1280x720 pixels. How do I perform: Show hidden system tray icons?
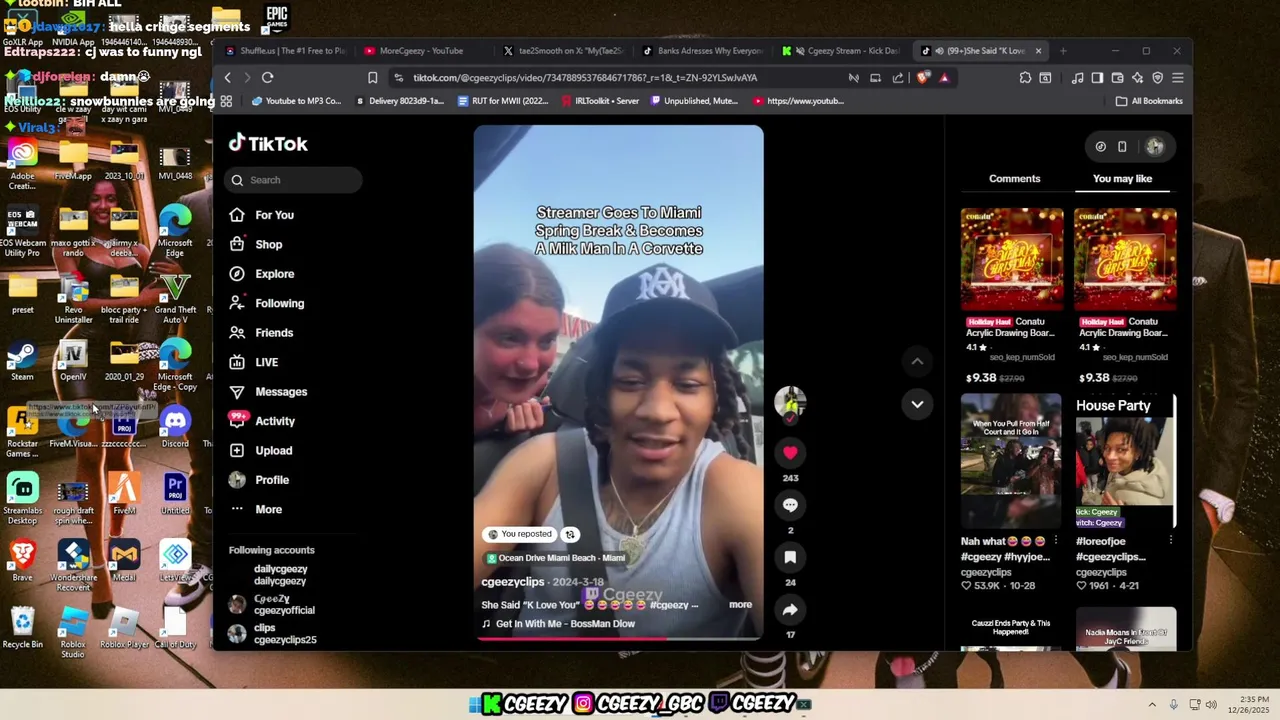[1152, 705]
